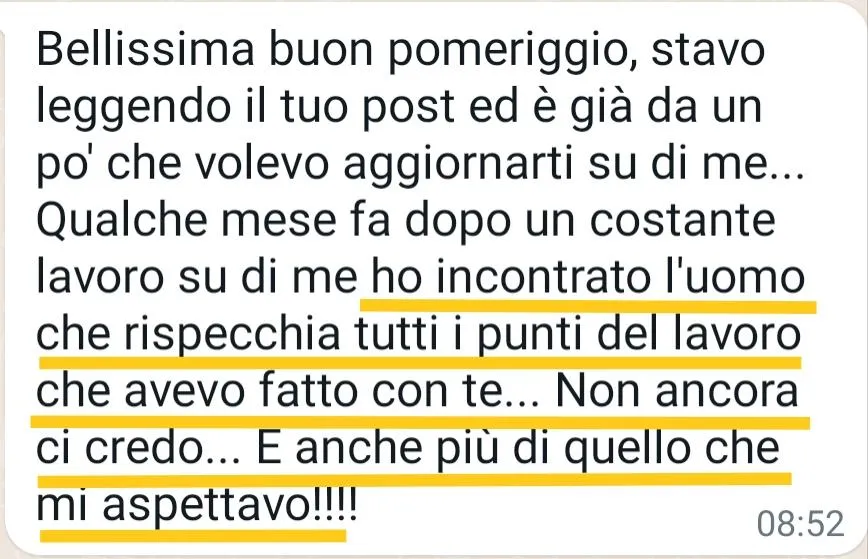Screen dimensions: 868x559
Task: Click the underlined phrase "ho incontrato l'uomo"
Action: tap(588, 277)
